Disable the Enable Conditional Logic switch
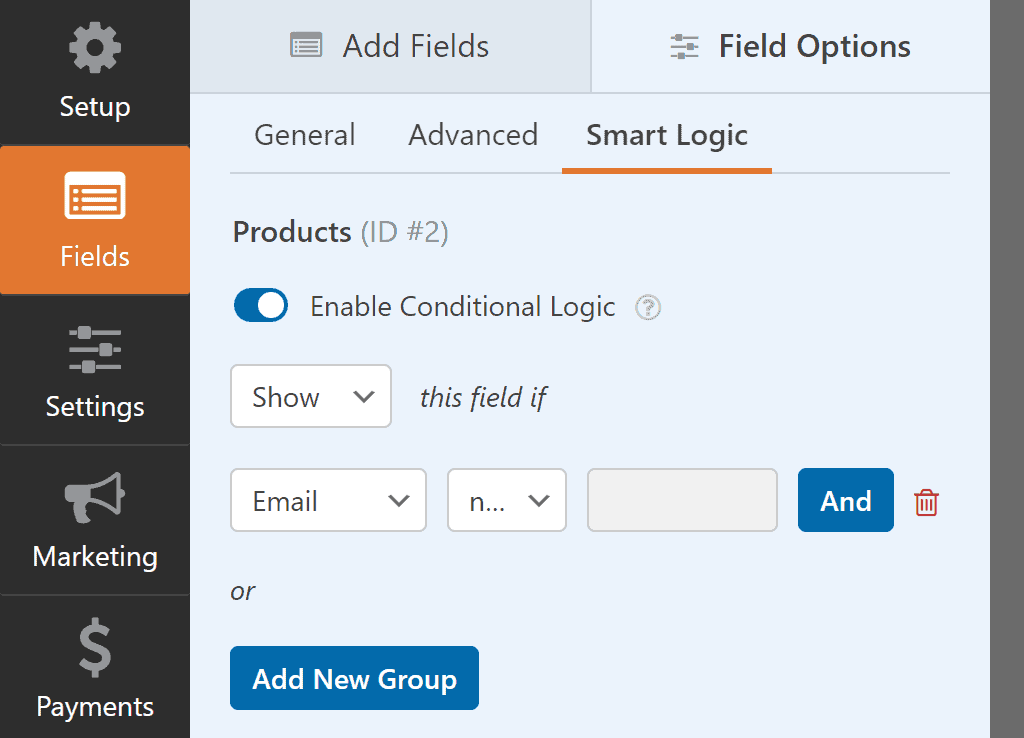The image size is (1024, 738). (x=261, y=306)
